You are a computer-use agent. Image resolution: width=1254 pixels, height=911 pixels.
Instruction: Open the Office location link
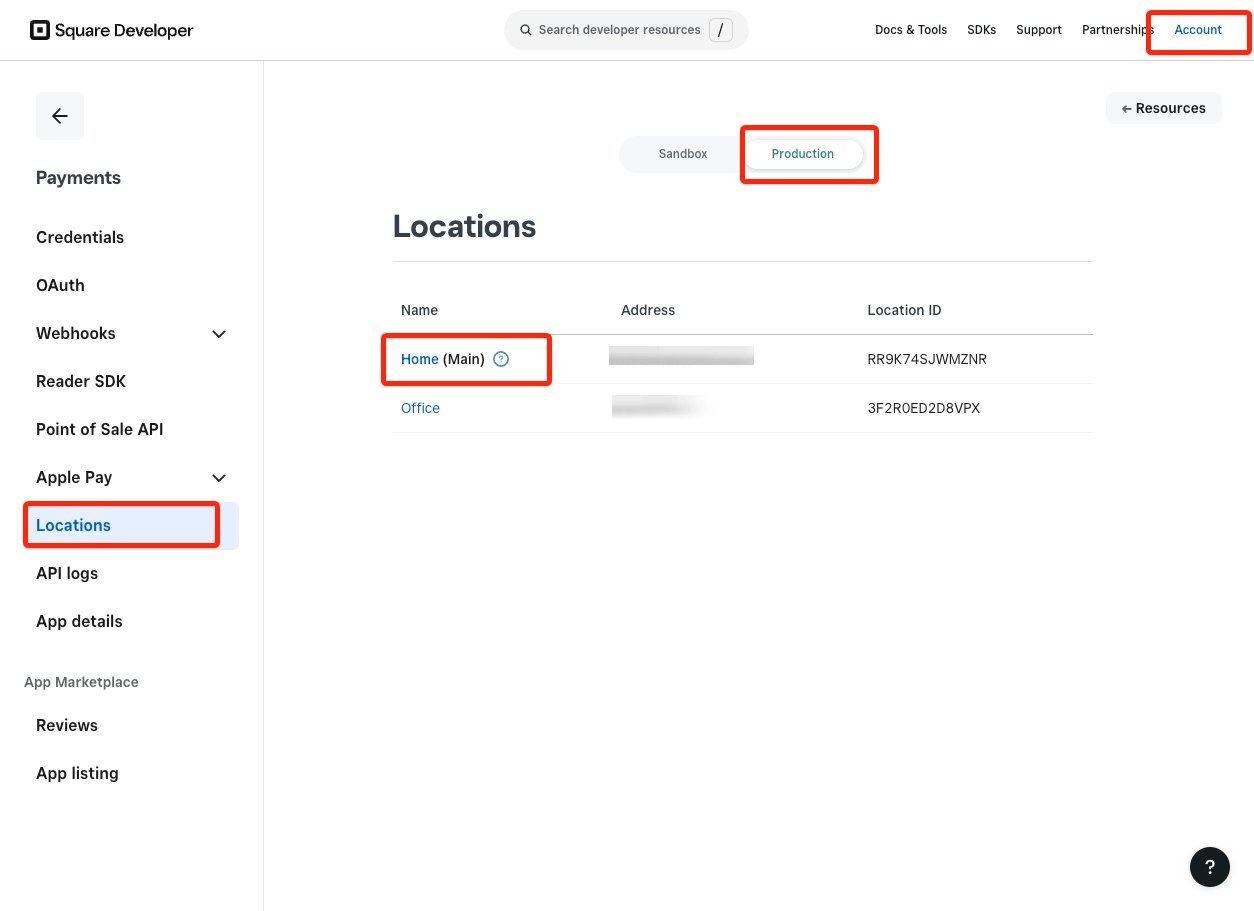(x=420, y=408)
